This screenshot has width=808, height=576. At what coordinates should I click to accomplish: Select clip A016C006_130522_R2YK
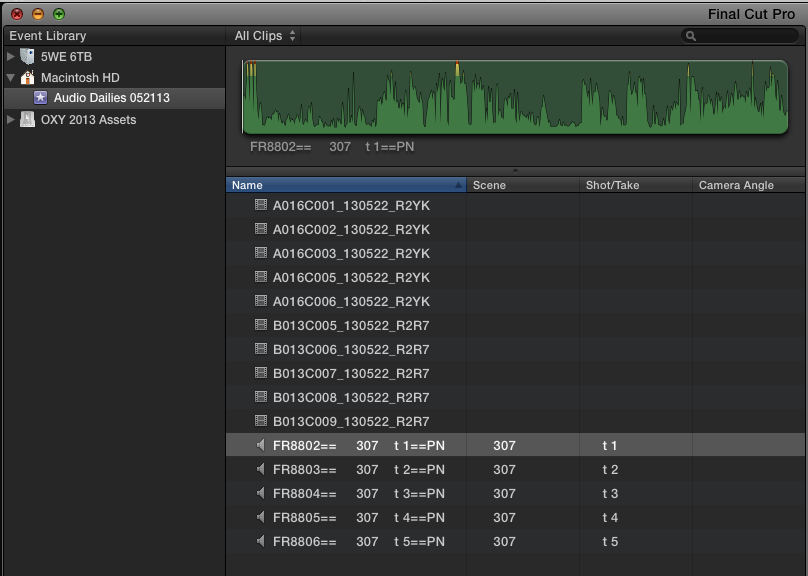[351, 301]
